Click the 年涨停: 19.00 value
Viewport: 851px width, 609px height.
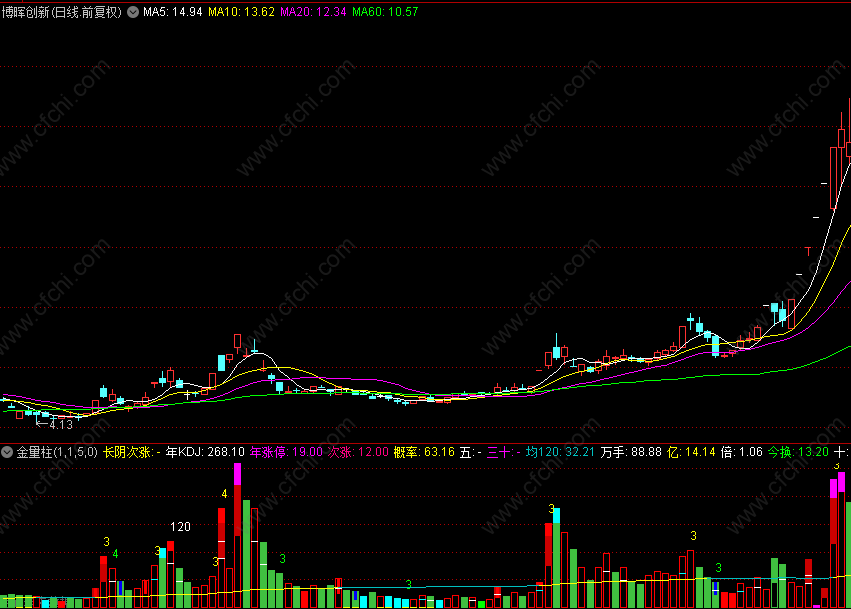click(286, 452)
